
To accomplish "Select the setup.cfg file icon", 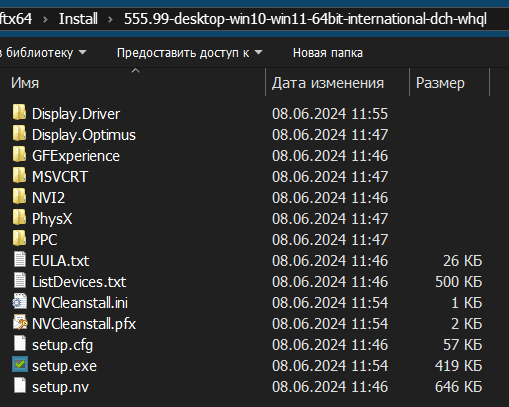I will coord(20,343).
